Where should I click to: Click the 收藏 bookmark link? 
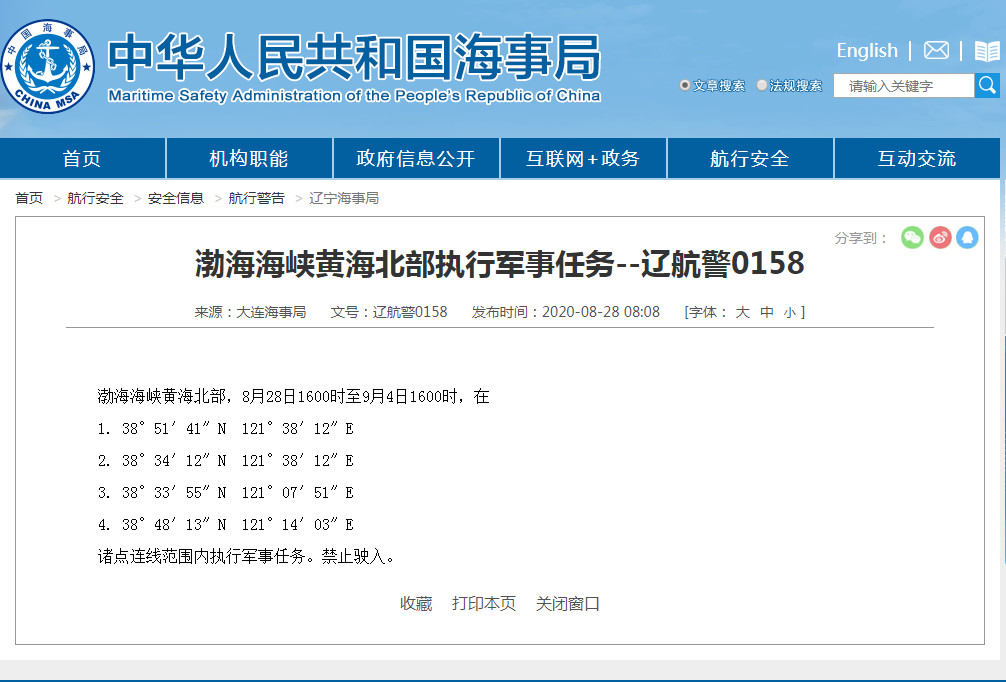(416, 603)
